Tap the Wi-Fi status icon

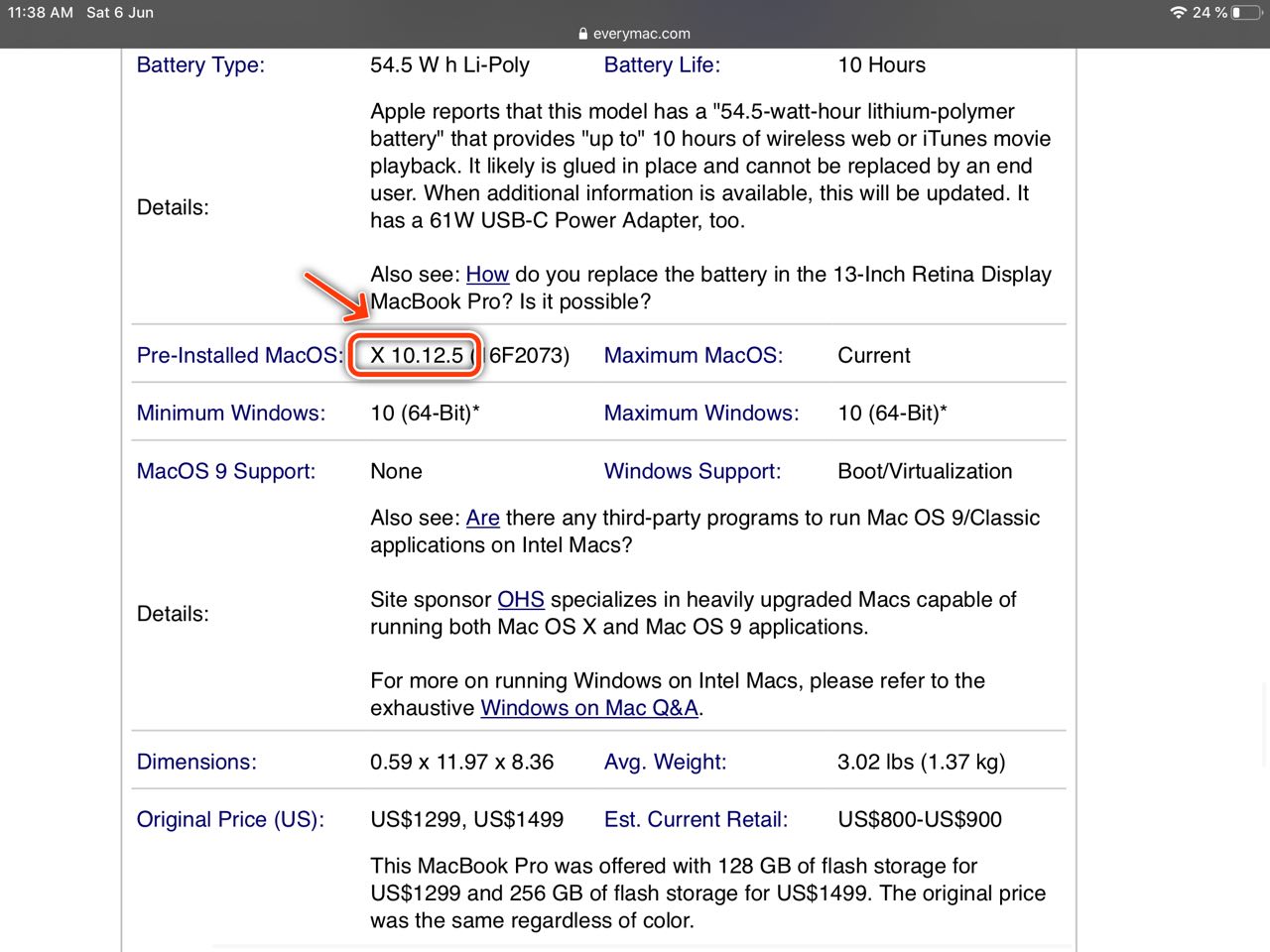pos(1178,12)
